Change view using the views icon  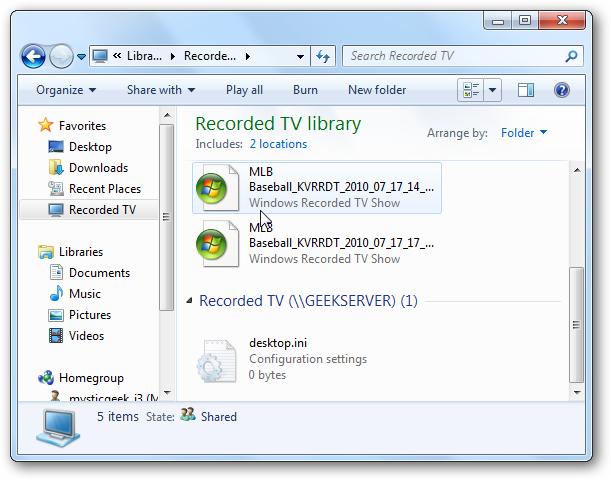(x=471, y=90)
